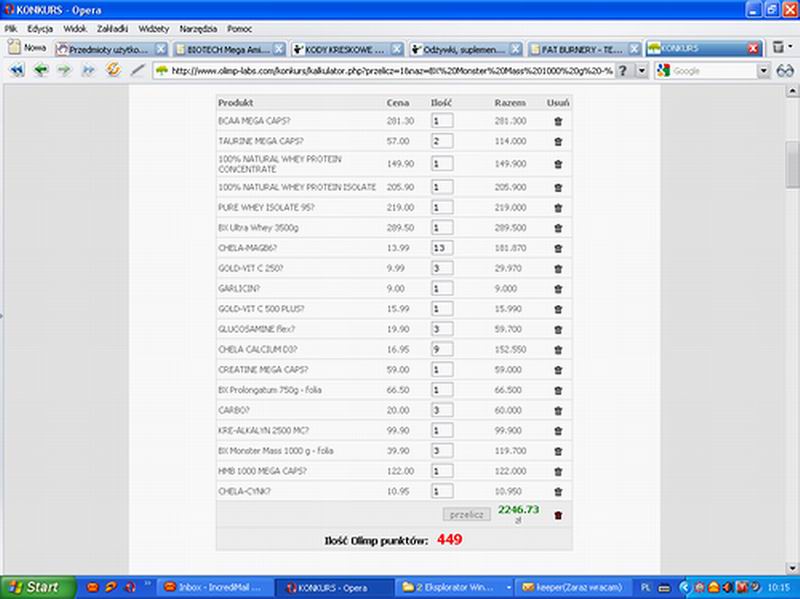The width and height of the screenshot is (800, 599).
Task: Click the red trash icon beside the total
Action: pyautogui.click(x=558, y=515)
